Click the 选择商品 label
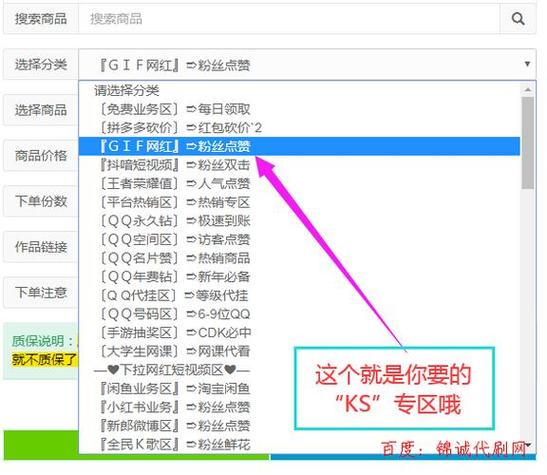 (x=41, y=110)
